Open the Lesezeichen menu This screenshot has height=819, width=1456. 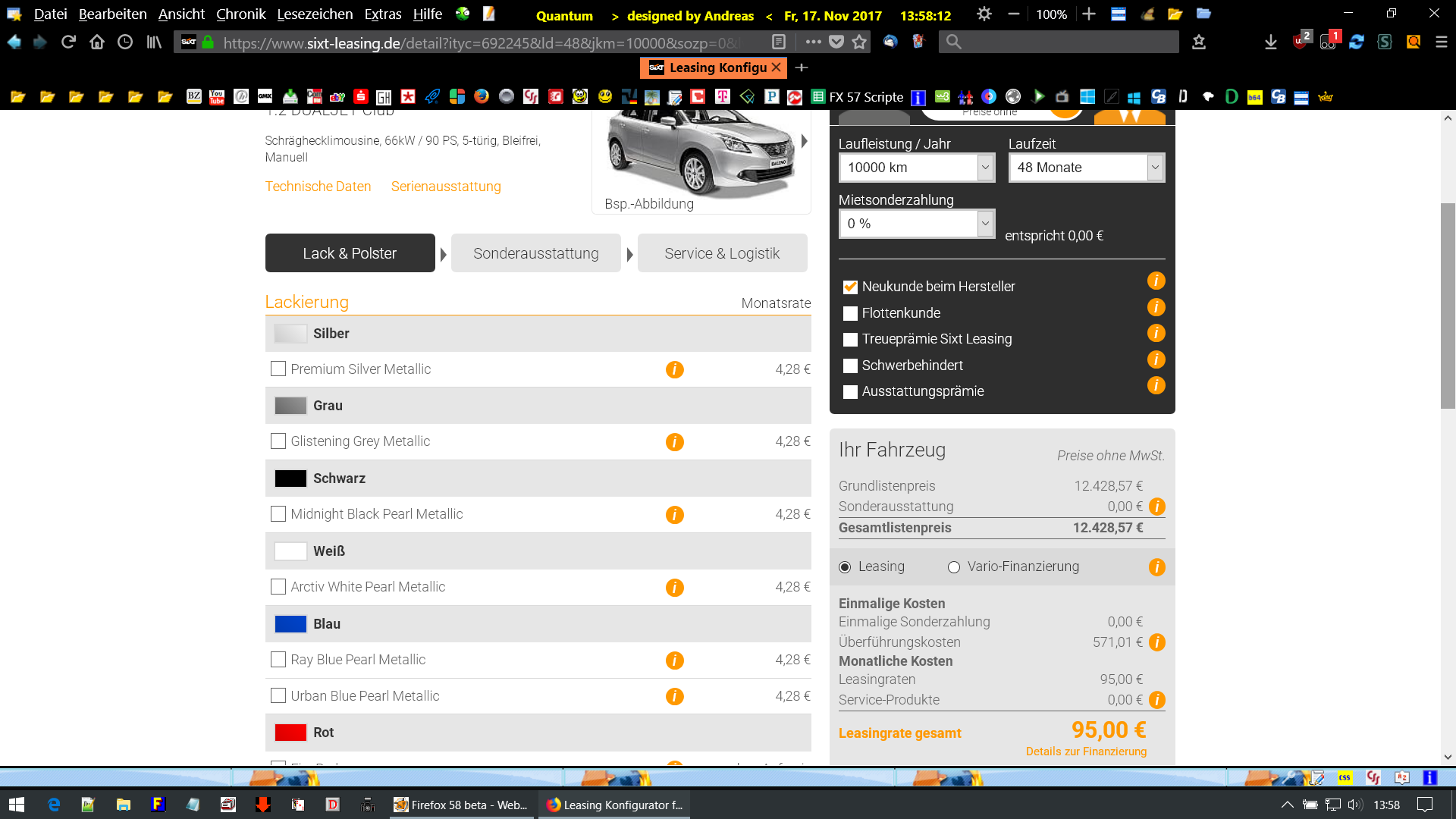(x=315, y=14)
